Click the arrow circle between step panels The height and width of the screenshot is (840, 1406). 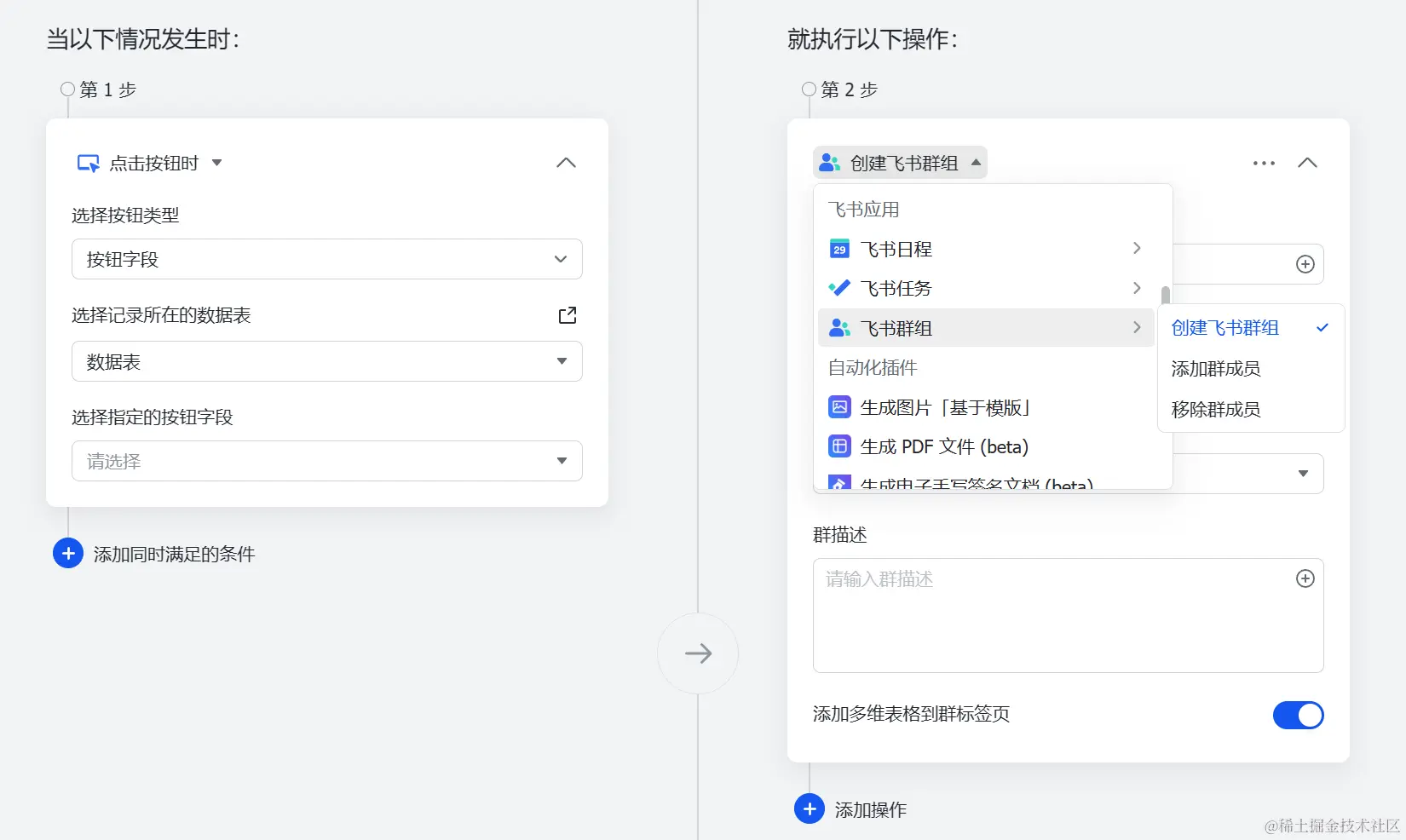[698, 653]
